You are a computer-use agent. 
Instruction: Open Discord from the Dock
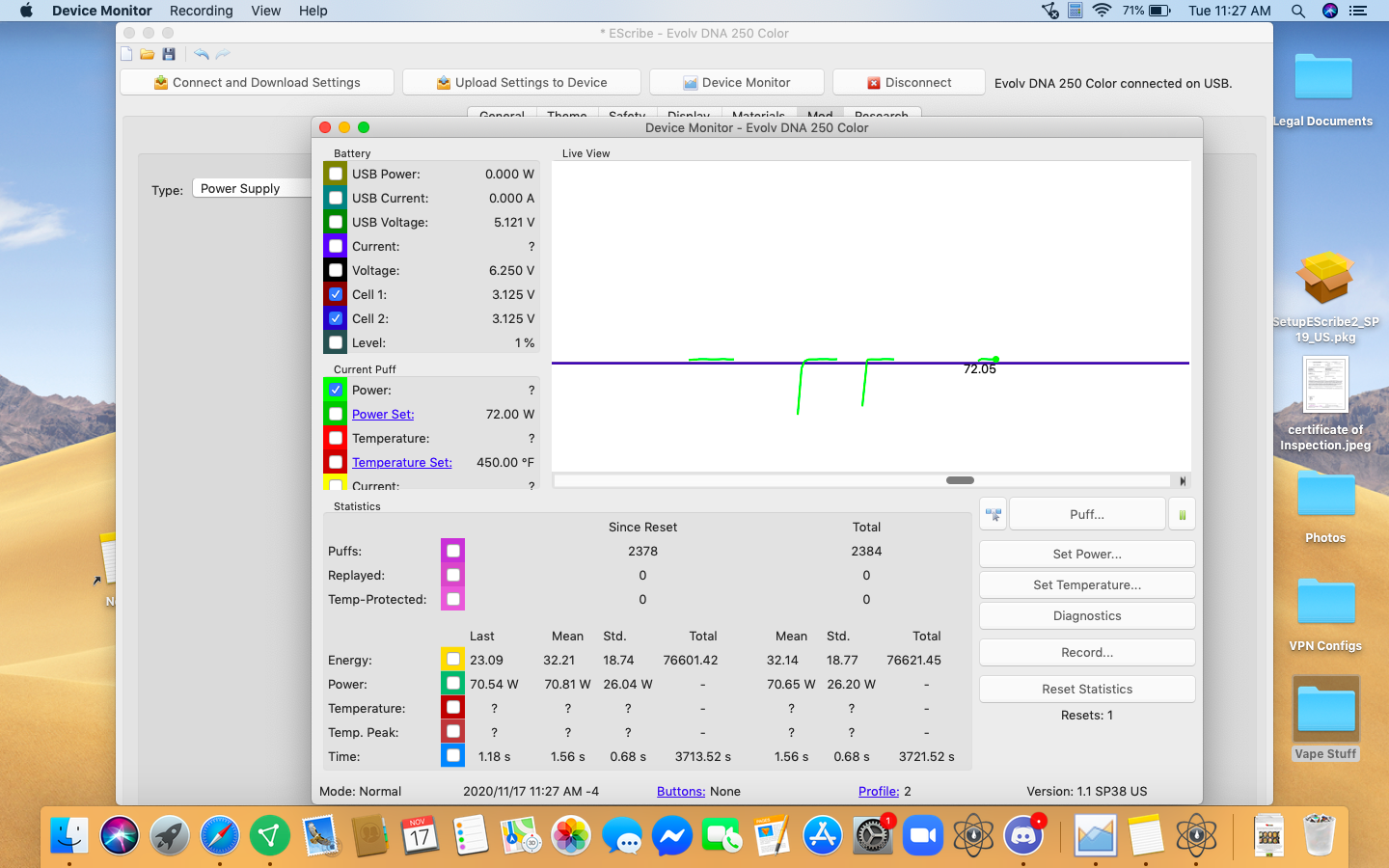point(1022,835)
